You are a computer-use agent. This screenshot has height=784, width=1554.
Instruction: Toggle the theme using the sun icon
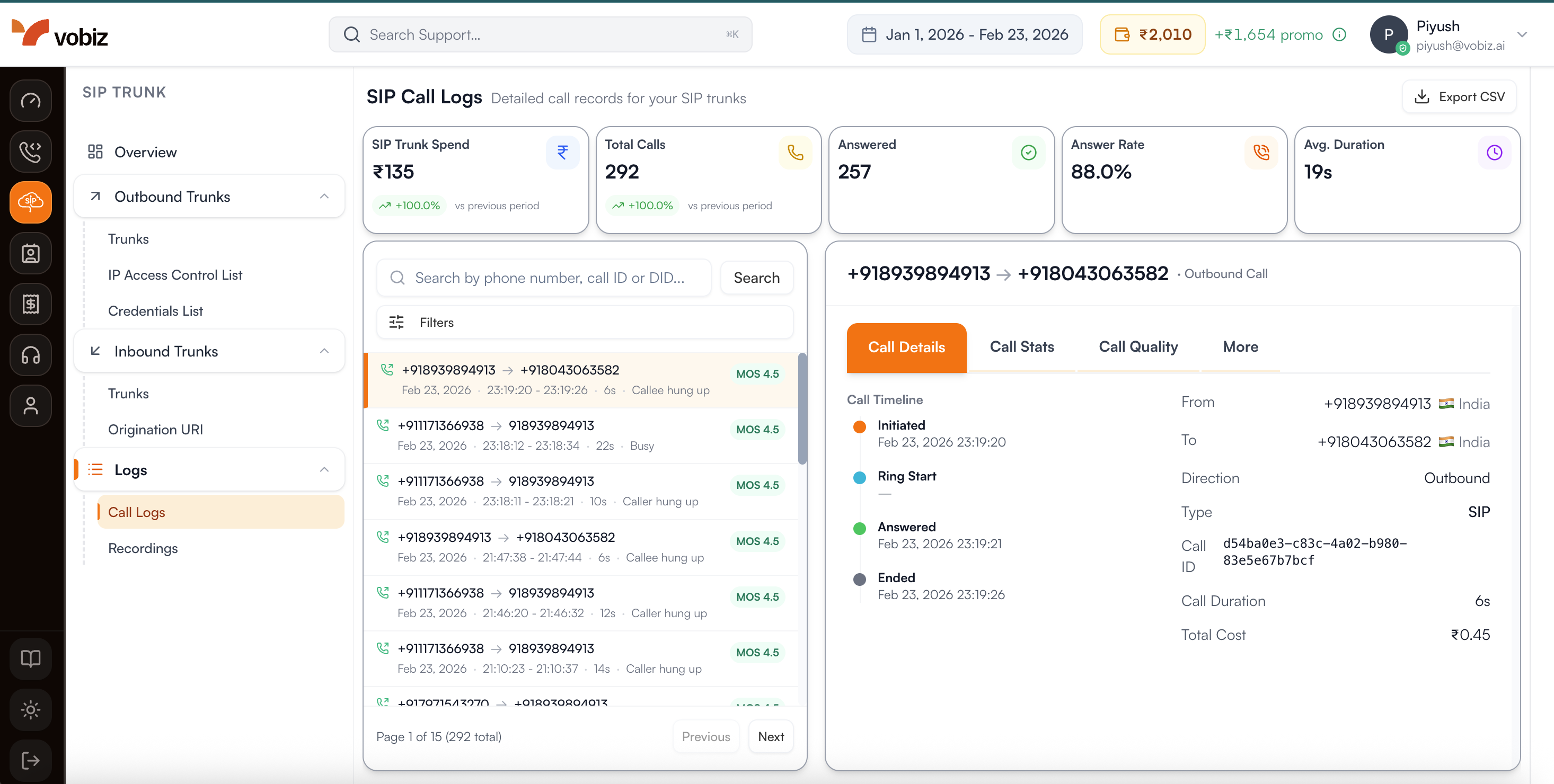tap(30, 710)
